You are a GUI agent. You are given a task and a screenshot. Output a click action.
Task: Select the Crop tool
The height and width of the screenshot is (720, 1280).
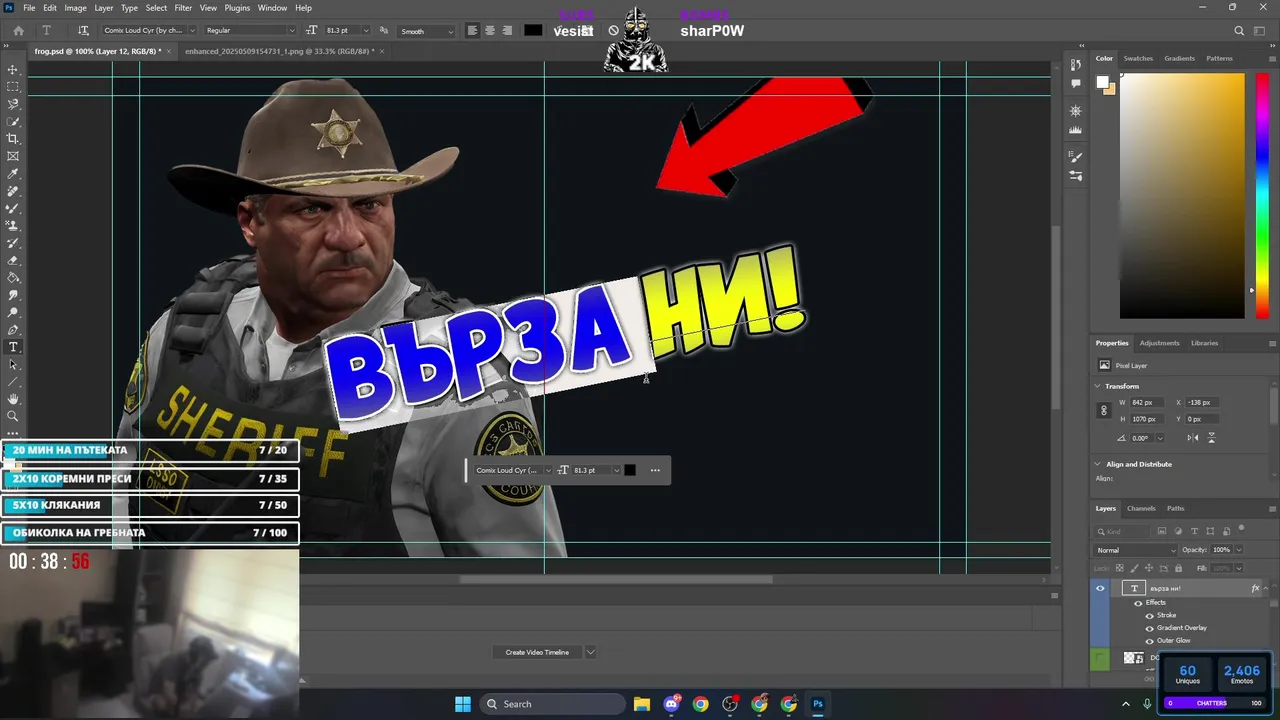click(13, 139)
